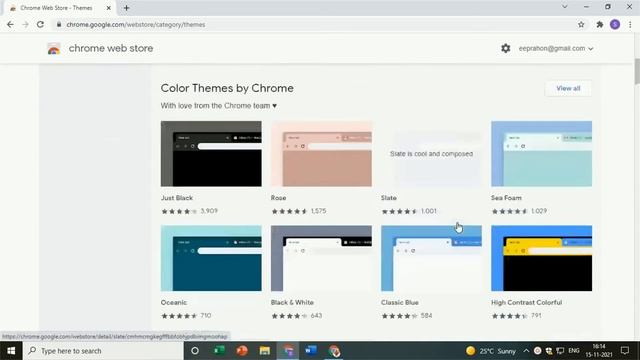Open the Black & White theme thumbnail
Image resolution: width=640 pixels, height=360 pixels.
(x=321, y=258)
